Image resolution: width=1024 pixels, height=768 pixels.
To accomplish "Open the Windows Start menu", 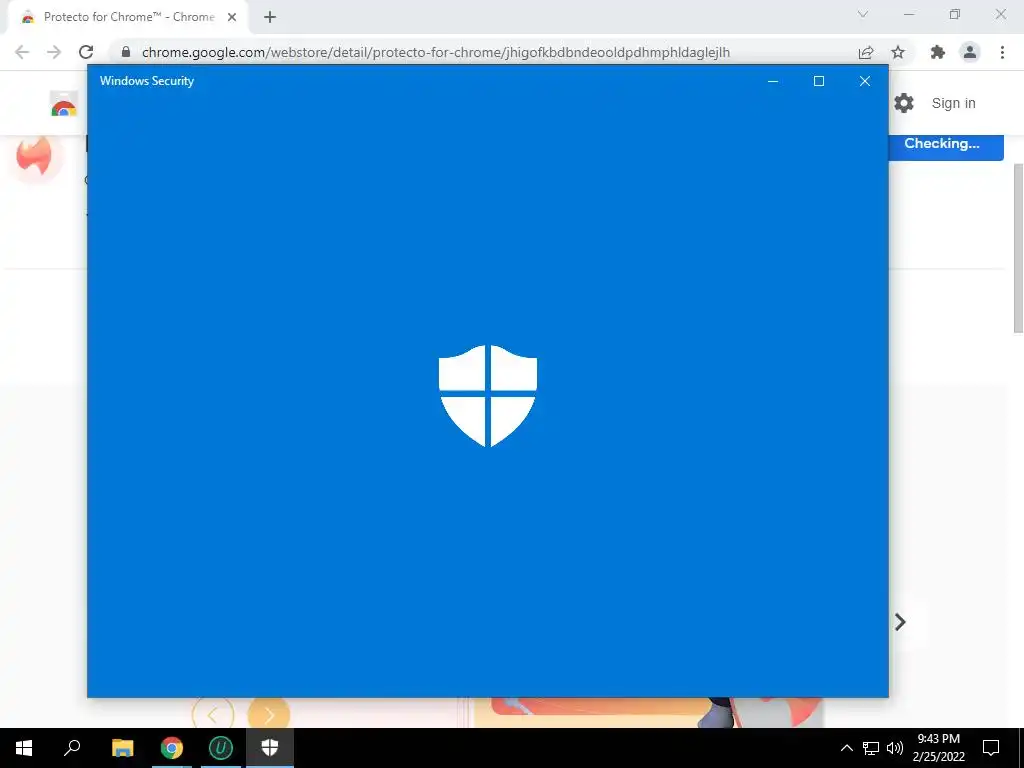I will (x=24, y=748).
